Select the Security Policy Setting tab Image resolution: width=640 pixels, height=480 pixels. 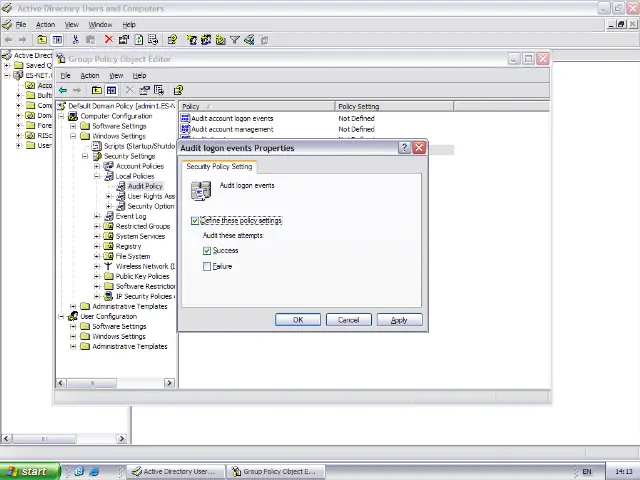219,167
